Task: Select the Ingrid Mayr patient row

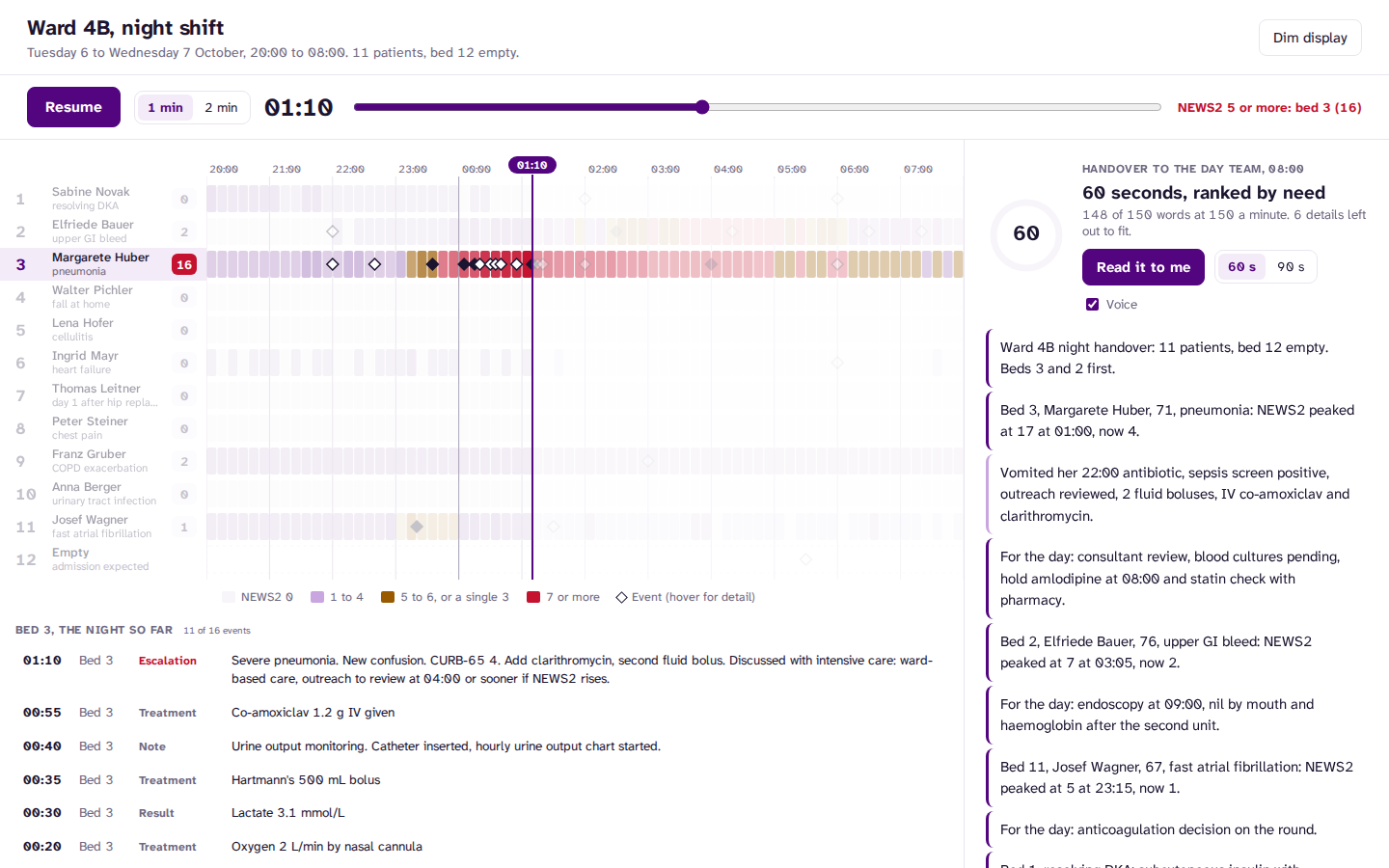Action: [x=103, y=363]
